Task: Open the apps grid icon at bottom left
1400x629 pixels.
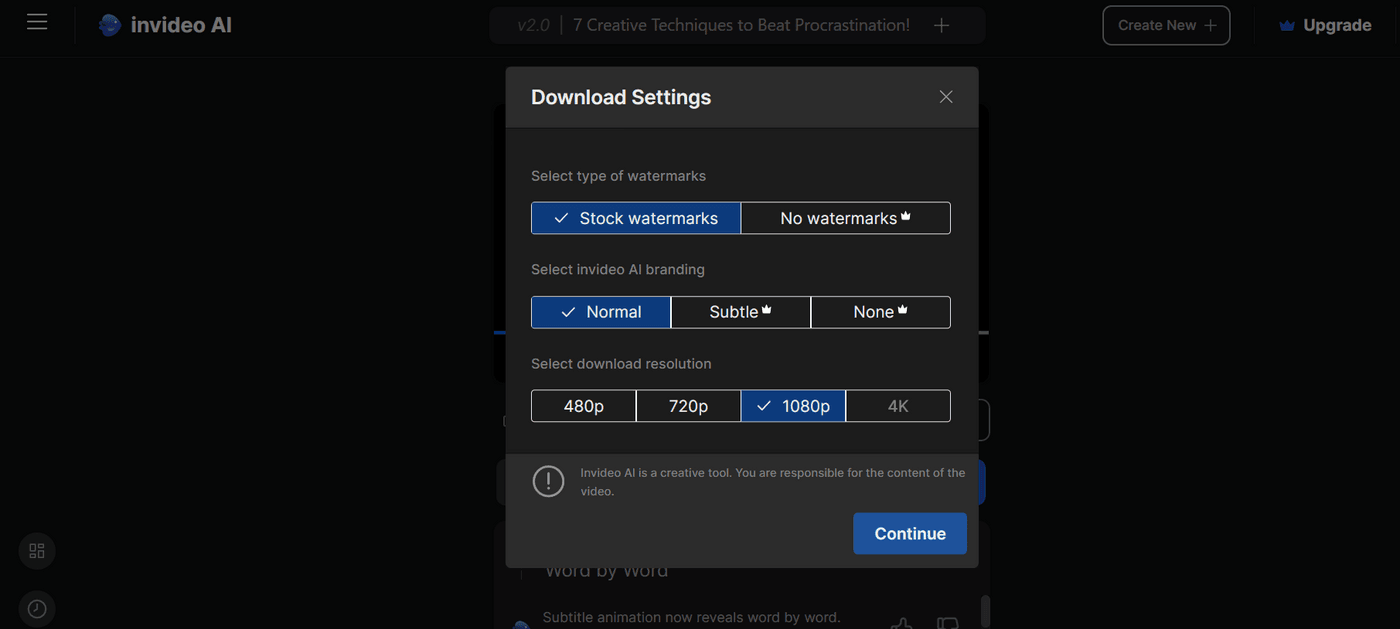Action: tap(36, 550)
